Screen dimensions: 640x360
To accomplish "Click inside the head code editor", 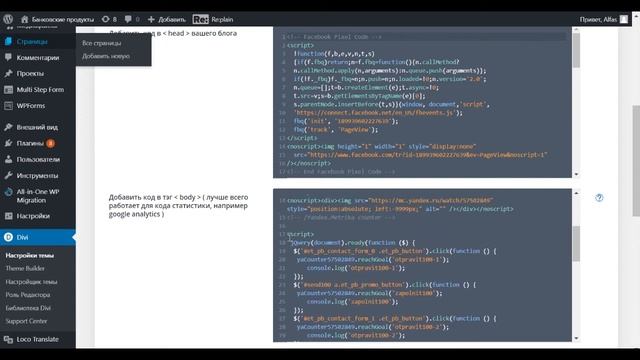I will coord(422,102).
